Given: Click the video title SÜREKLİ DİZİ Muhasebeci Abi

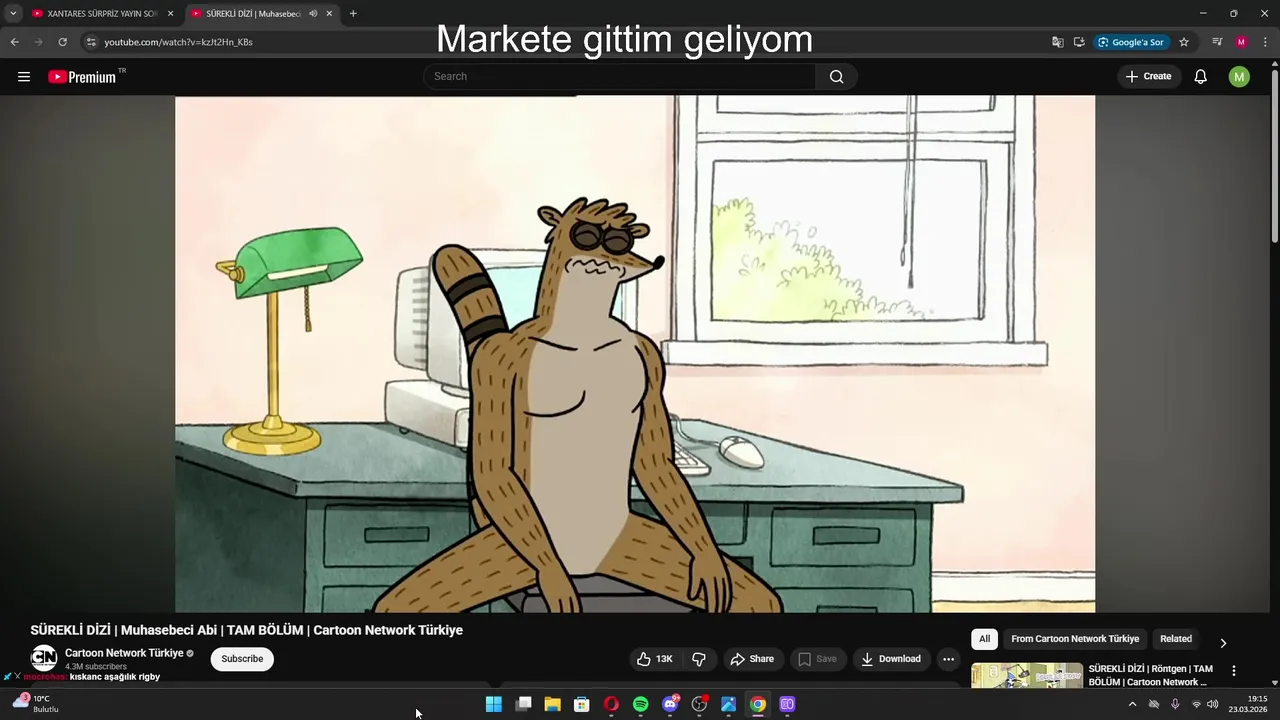Looking at the screenshot, I should click(x=246, y=630).
